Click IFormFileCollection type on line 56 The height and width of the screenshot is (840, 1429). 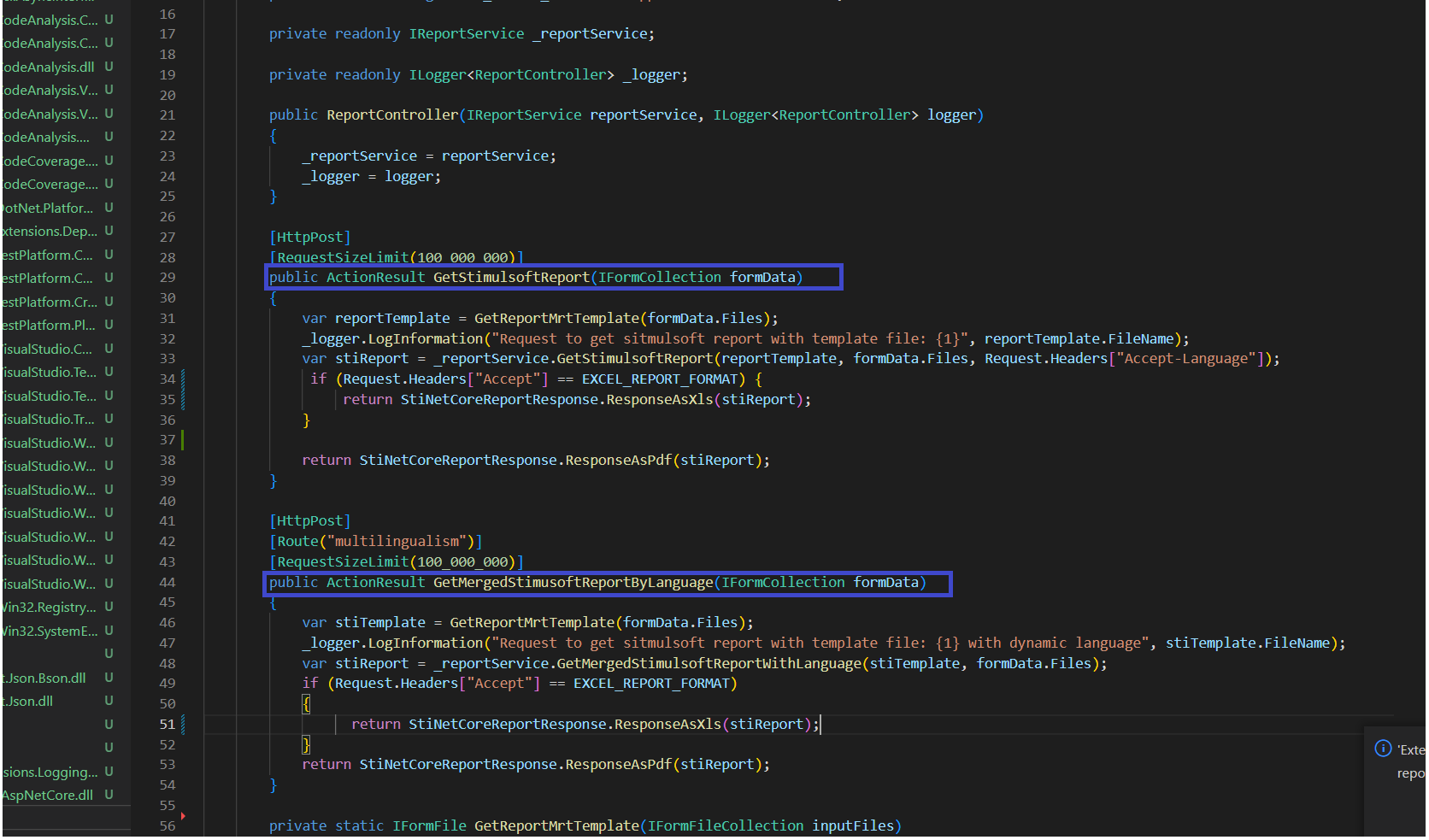click(x=726, y=826)
